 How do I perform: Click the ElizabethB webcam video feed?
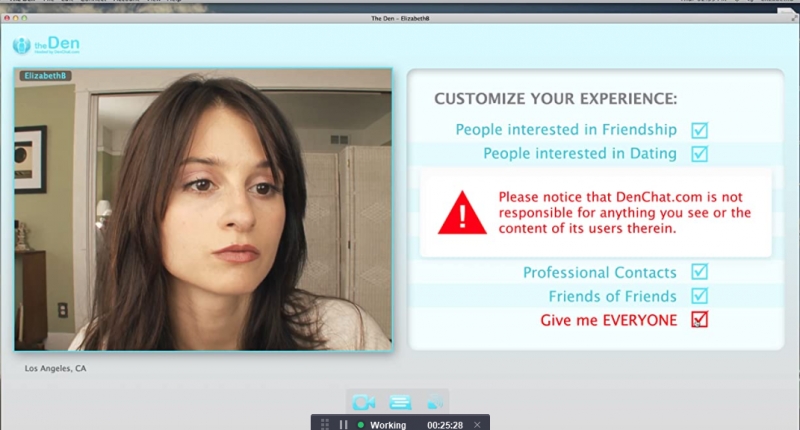(x=203, y=210)
